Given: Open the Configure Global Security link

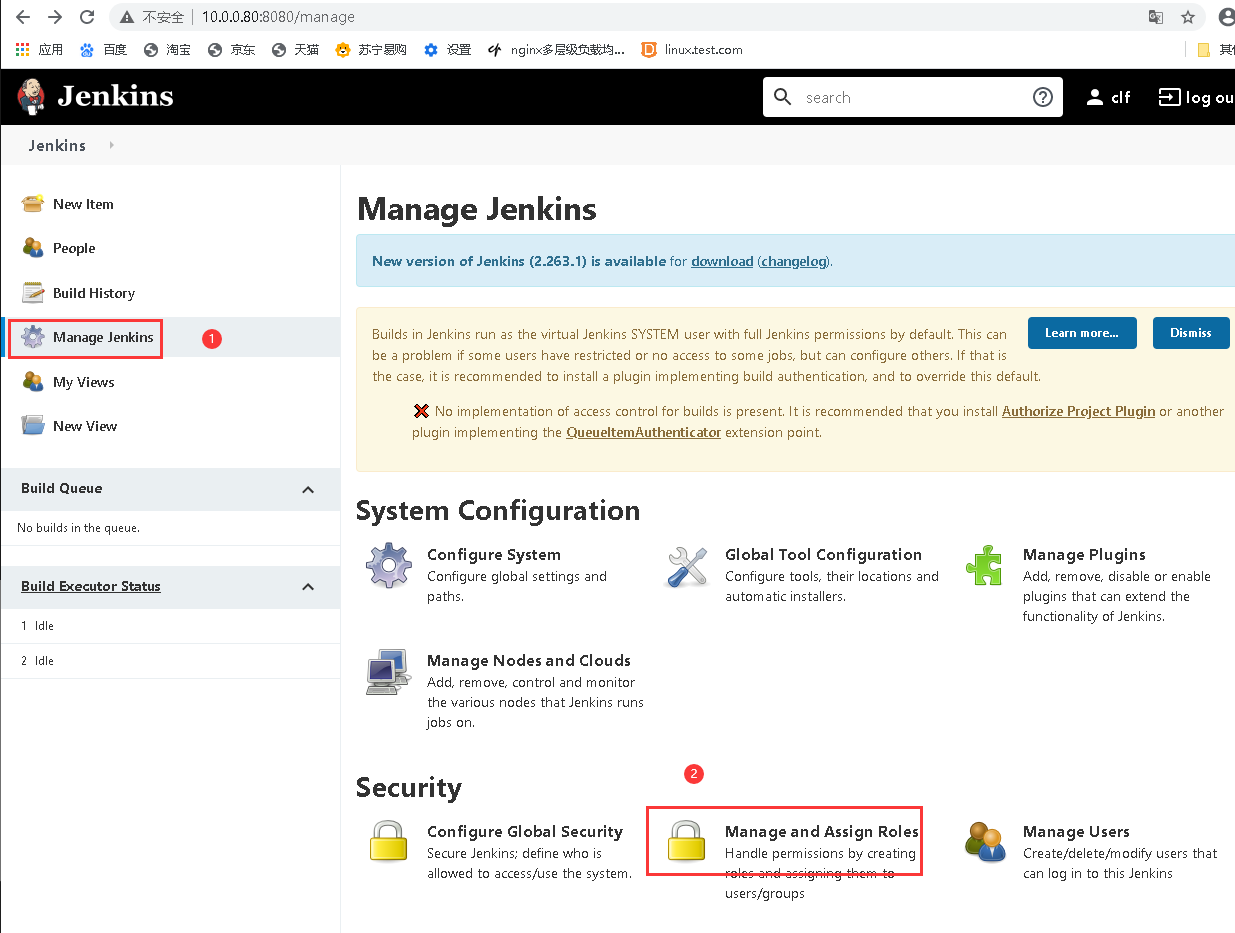Looking at the screenshot, I should (x=525, y=832).
